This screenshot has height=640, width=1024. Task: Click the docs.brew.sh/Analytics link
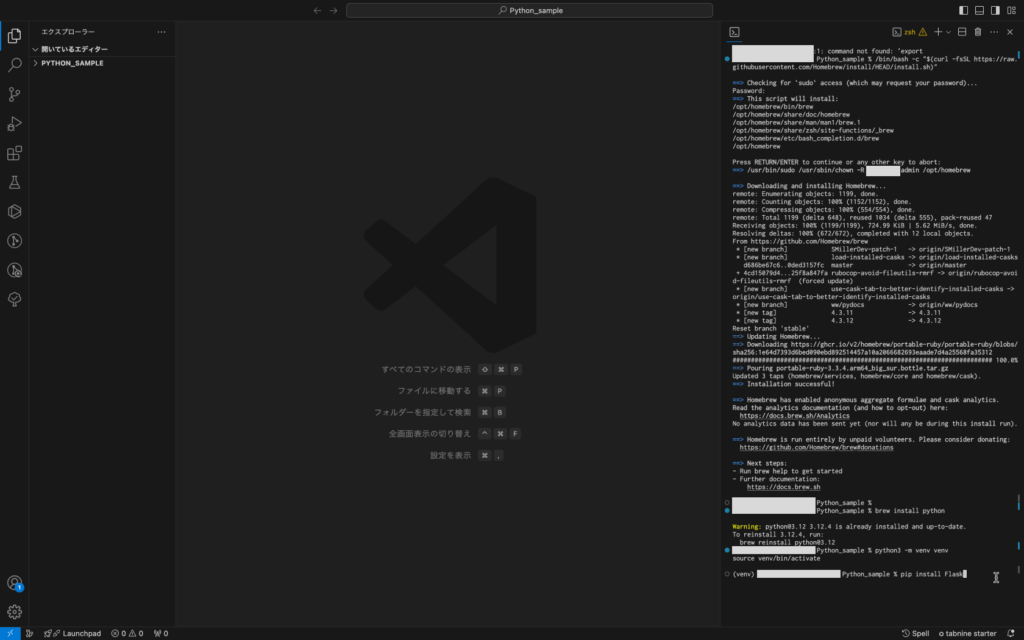point(779,415)
